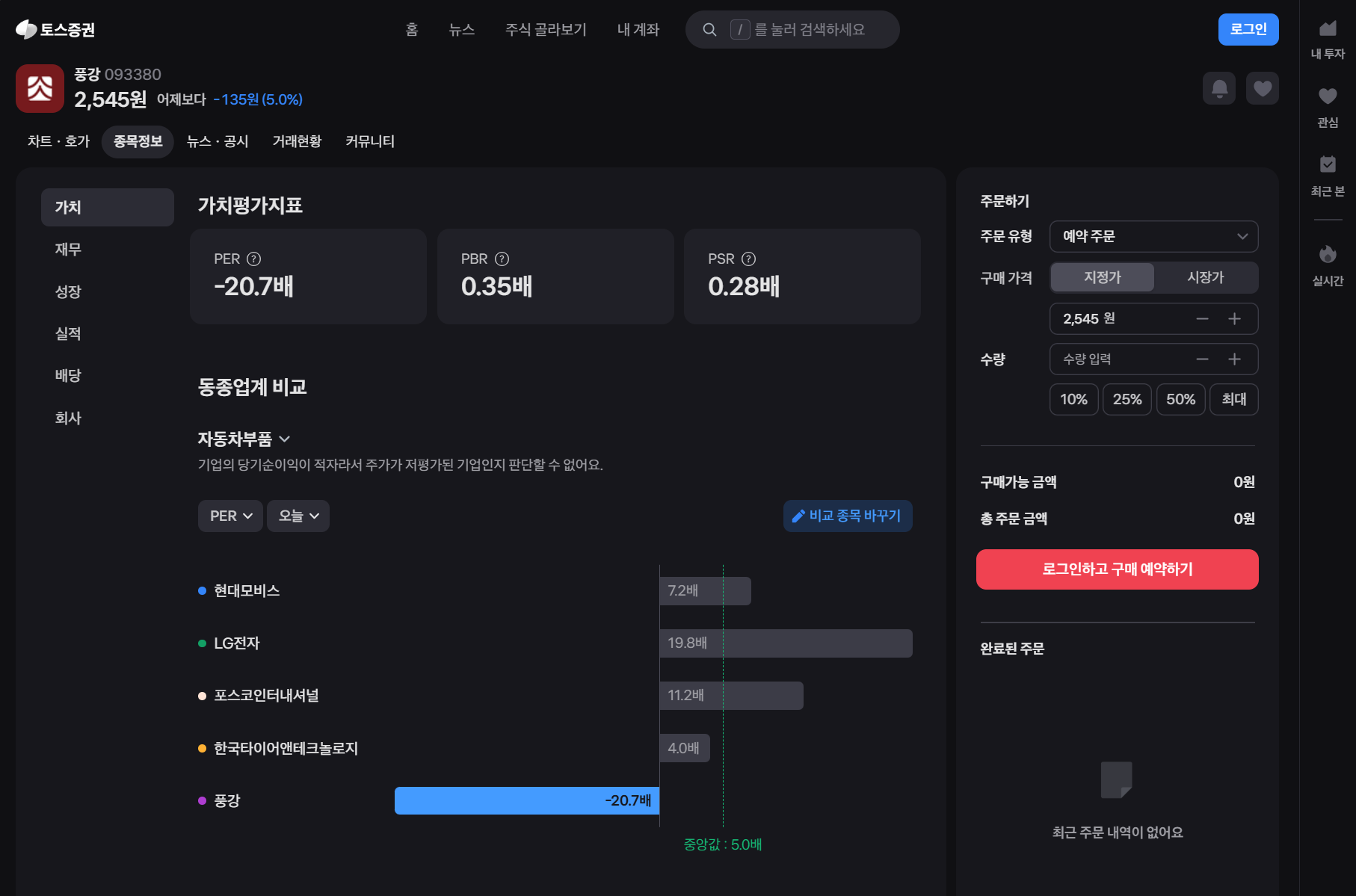
Task: Switch to 차트 · 호가 tab
Action: [58, 141]
